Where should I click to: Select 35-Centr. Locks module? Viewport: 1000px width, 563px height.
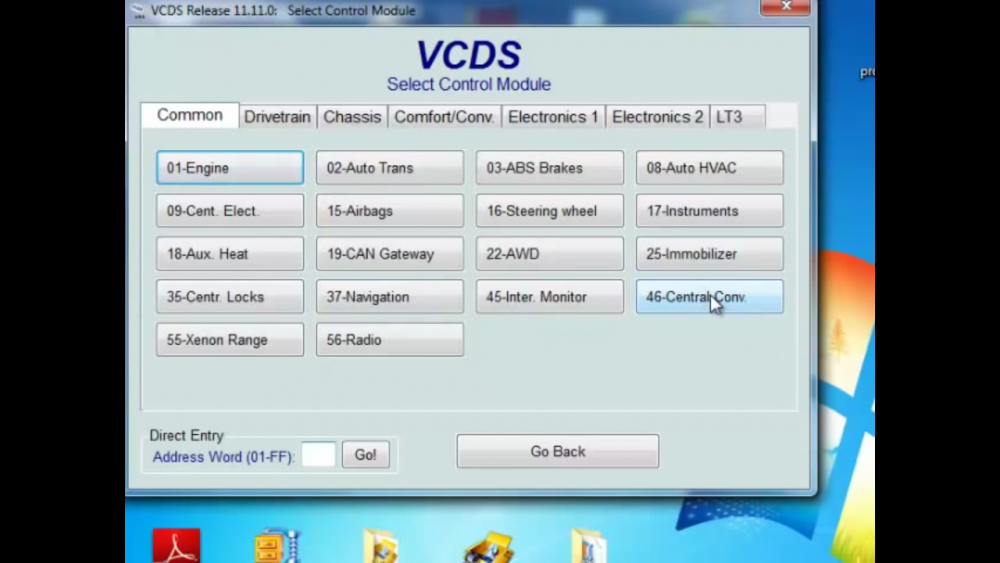(x=230, y=296)
